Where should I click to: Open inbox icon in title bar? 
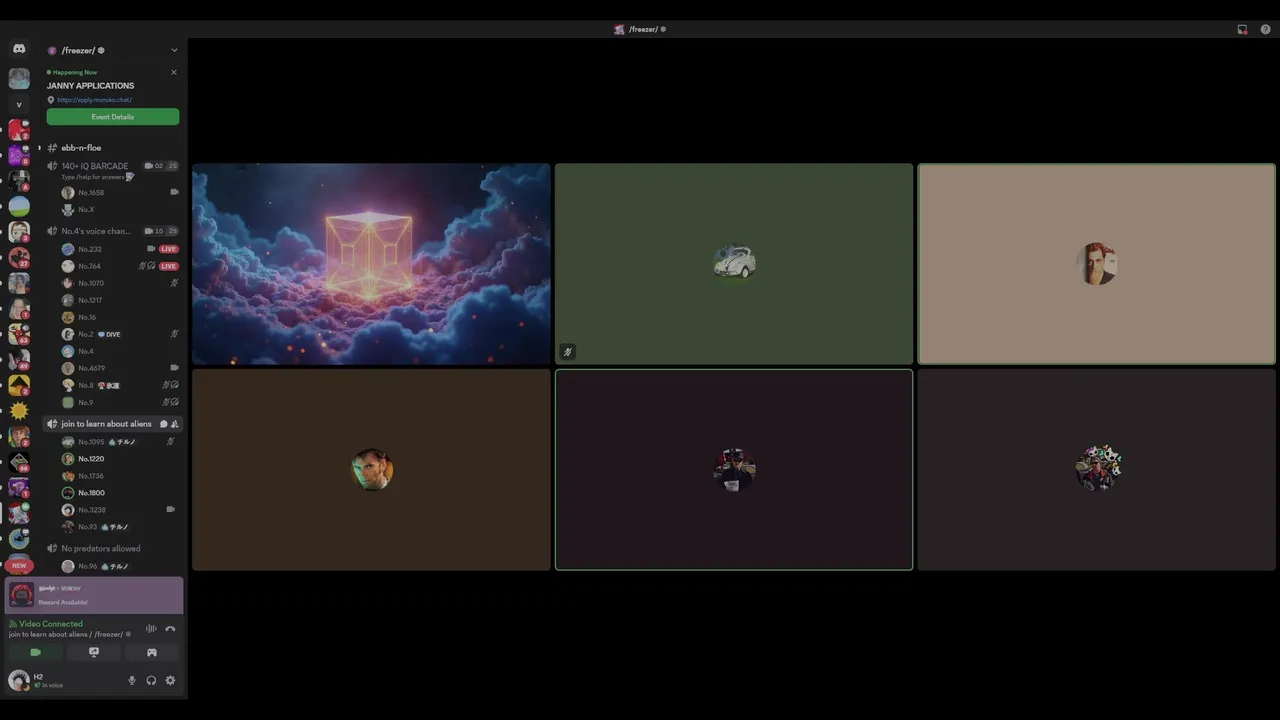(1242, 29)
